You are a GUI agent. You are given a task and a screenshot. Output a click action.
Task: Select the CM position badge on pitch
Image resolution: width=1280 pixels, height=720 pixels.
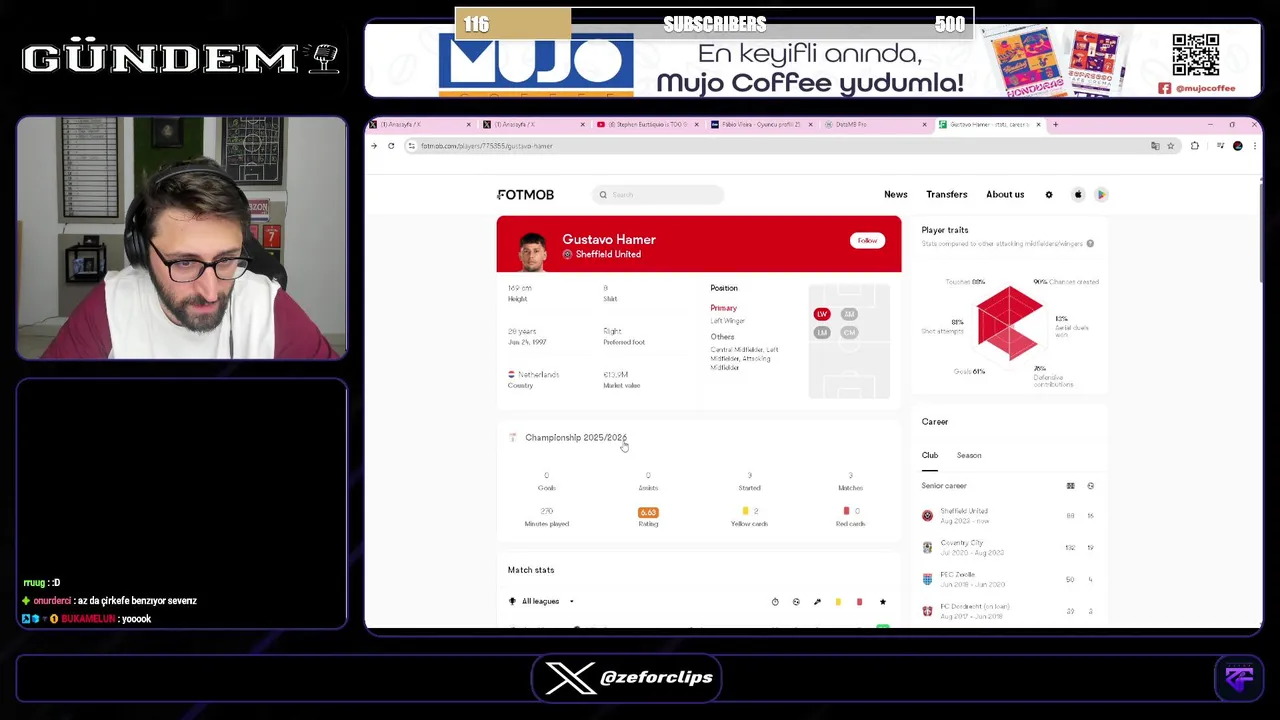[x=849, y=332]
